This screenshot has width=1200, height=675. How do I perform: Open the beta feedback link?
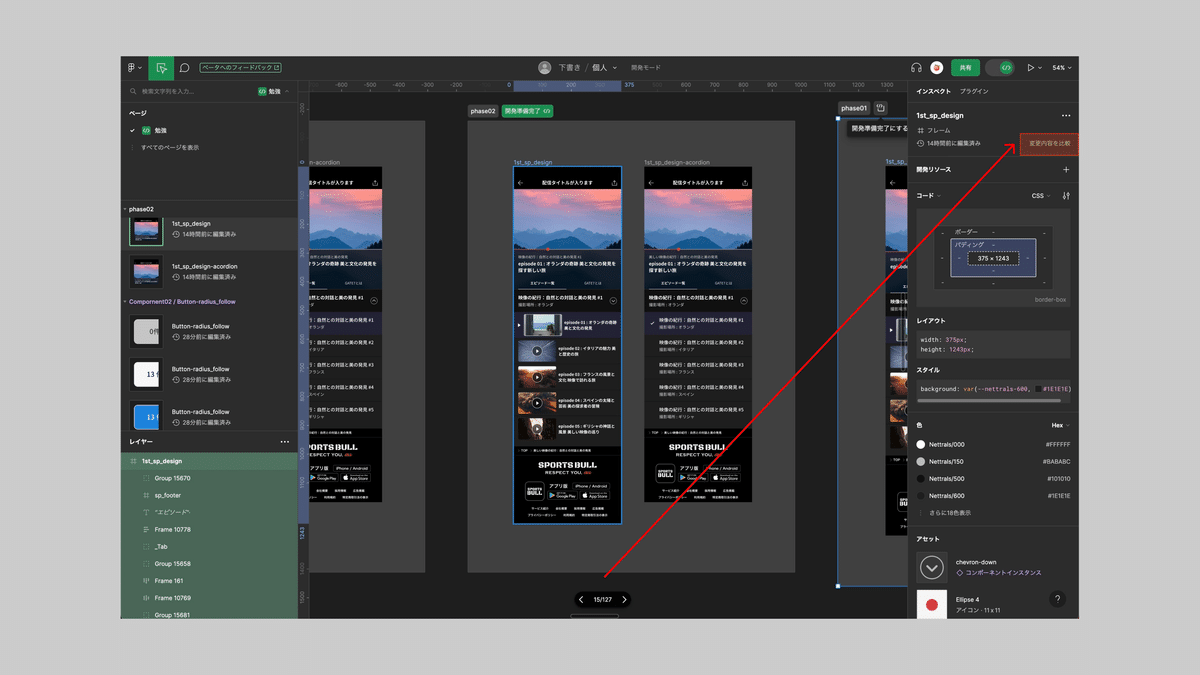click(240, 68)
